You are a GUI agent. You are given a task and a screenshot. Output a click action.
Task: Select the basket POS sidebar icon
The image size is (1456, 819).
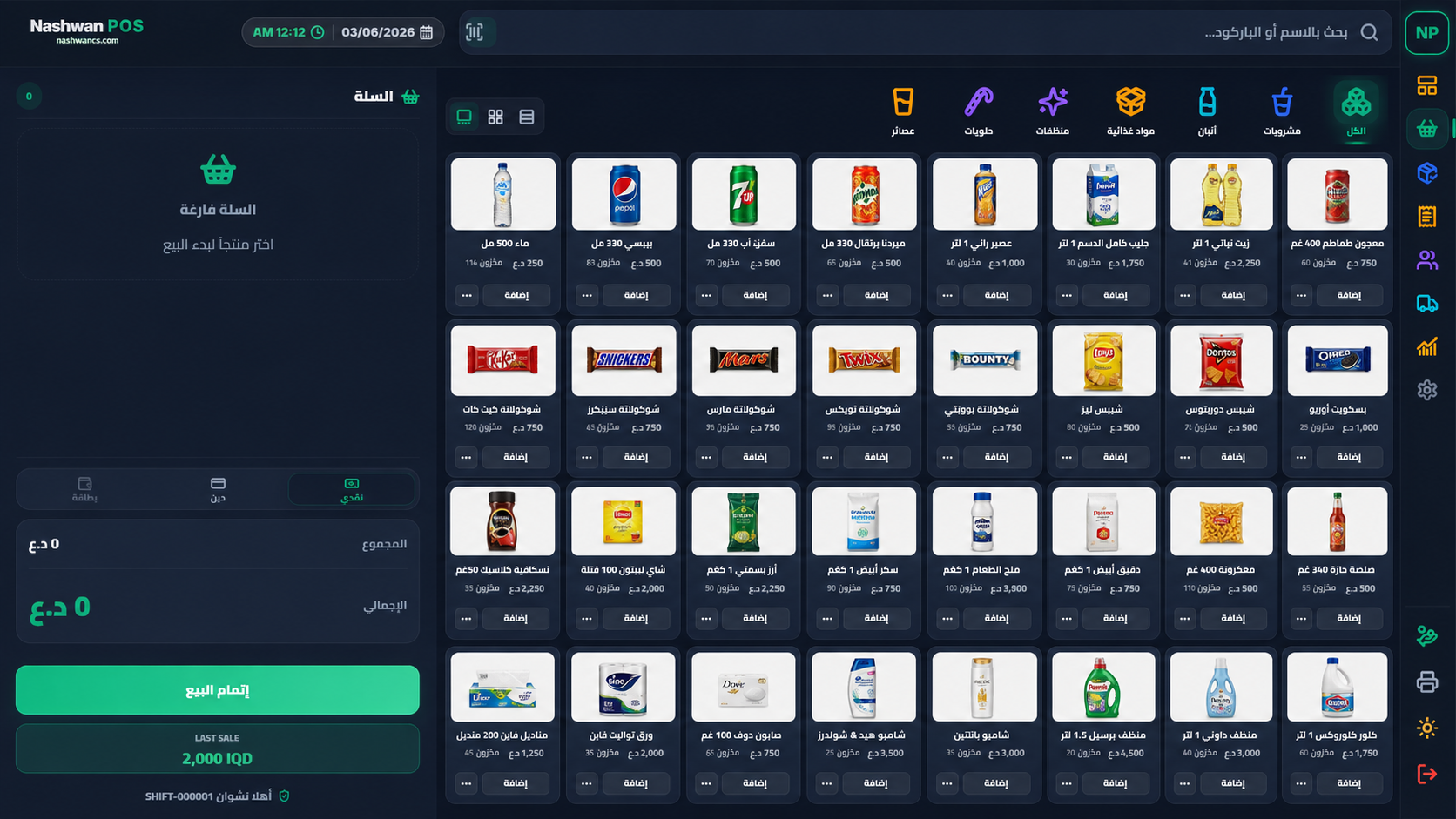coord(1426,129)
